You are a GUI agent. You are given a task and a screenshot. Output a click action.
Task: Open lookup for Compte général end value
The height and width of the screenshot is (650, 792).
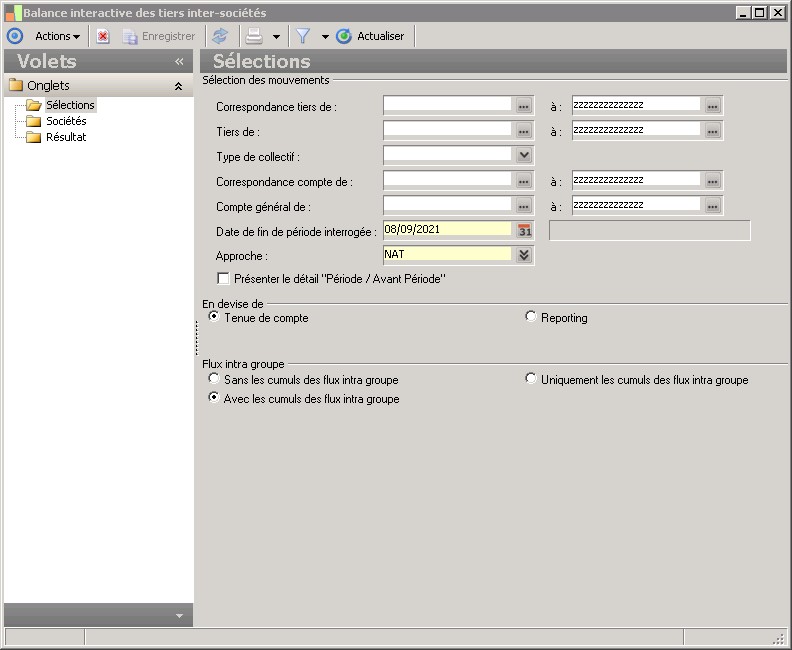coord(712,205)
